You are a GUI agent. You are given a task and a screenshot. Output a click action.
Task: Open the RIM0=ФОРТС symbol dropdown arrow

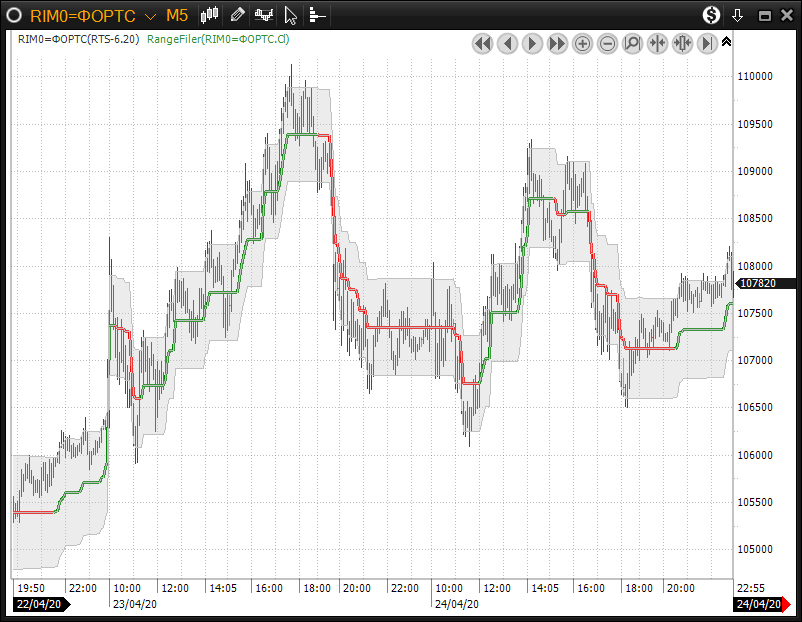pyautogui.click(x=150, y=16)
